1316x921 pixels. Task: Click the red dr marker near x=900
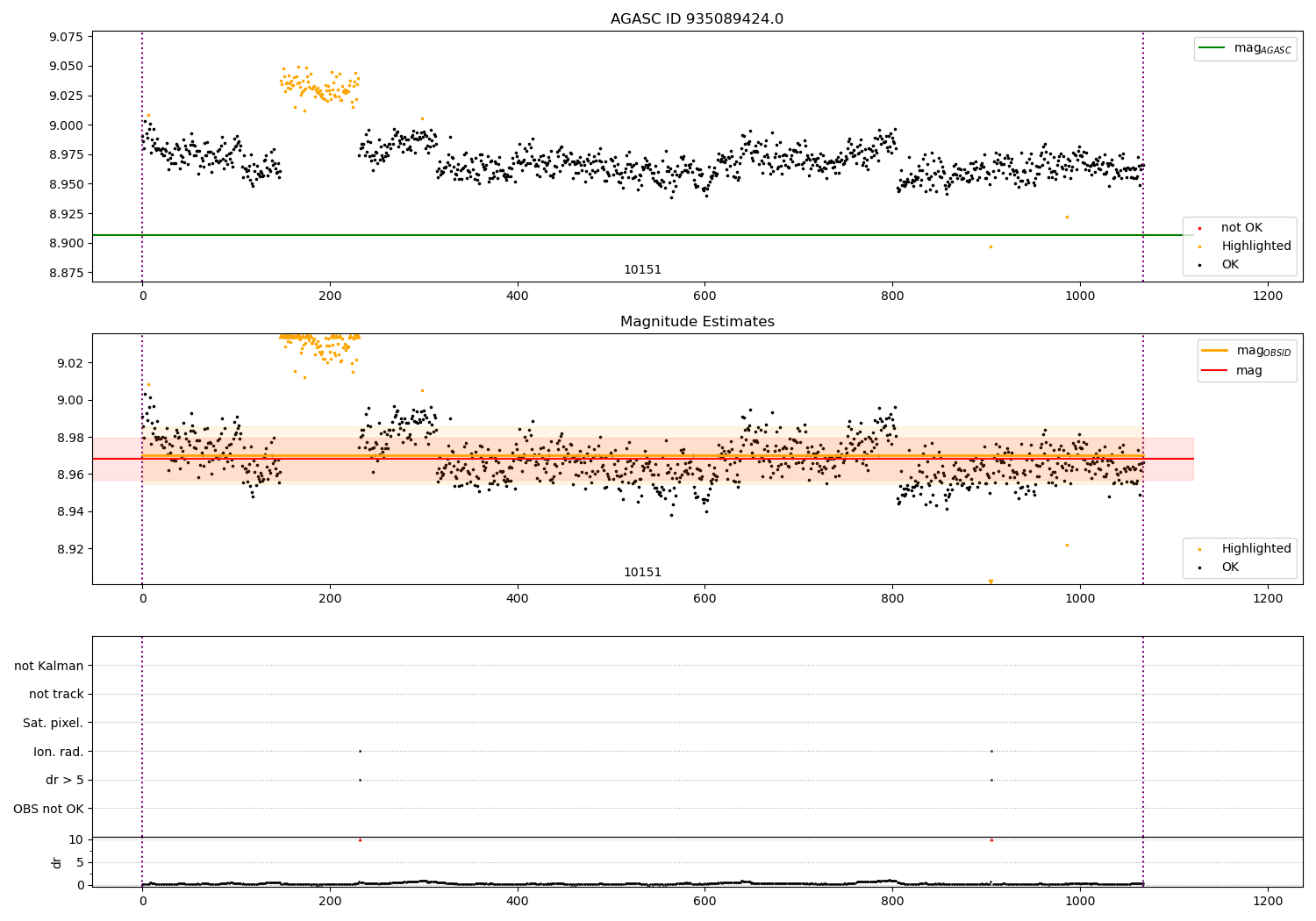point(991,839)
